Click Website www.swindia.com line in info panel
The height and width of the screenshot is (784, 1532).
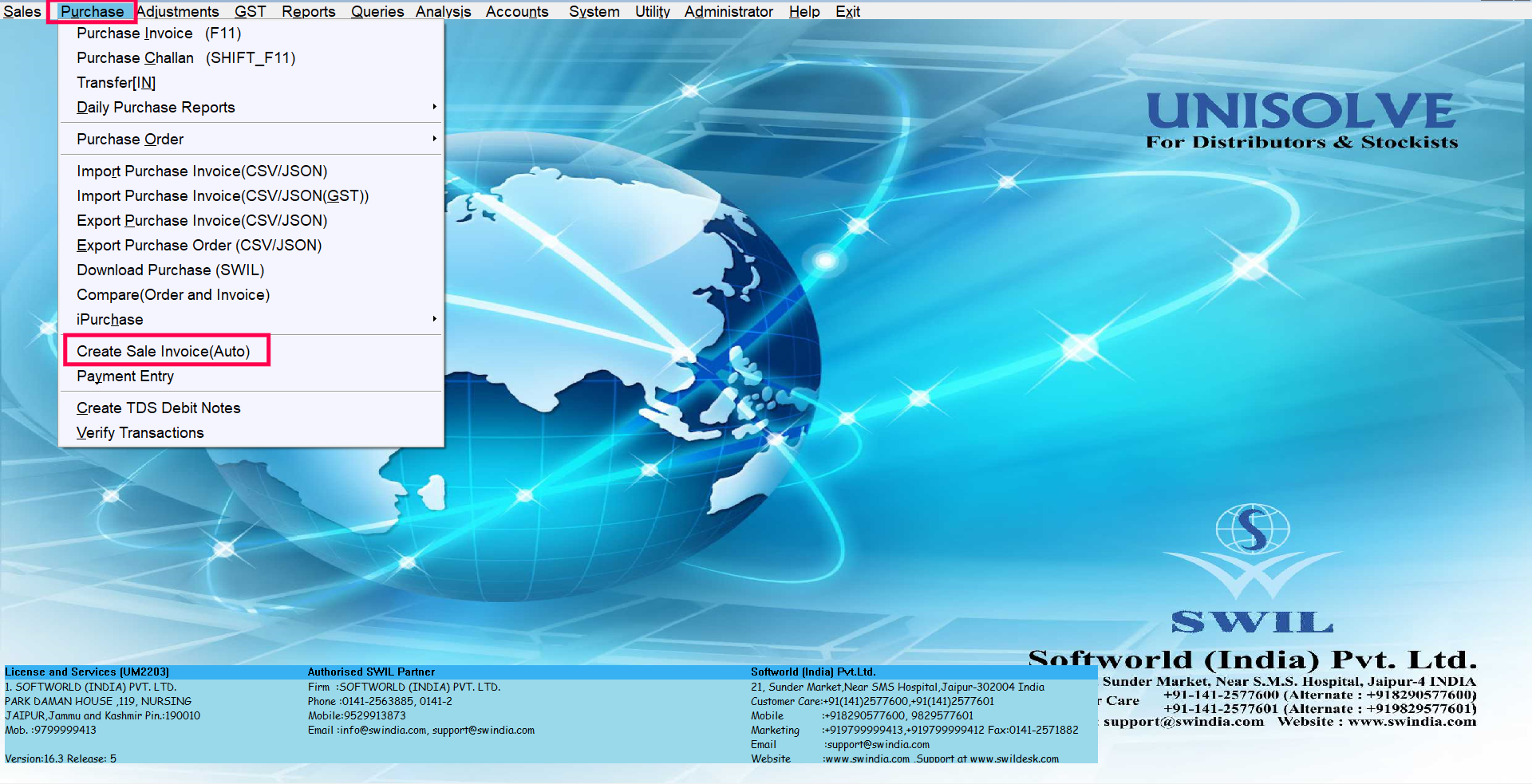905,759
